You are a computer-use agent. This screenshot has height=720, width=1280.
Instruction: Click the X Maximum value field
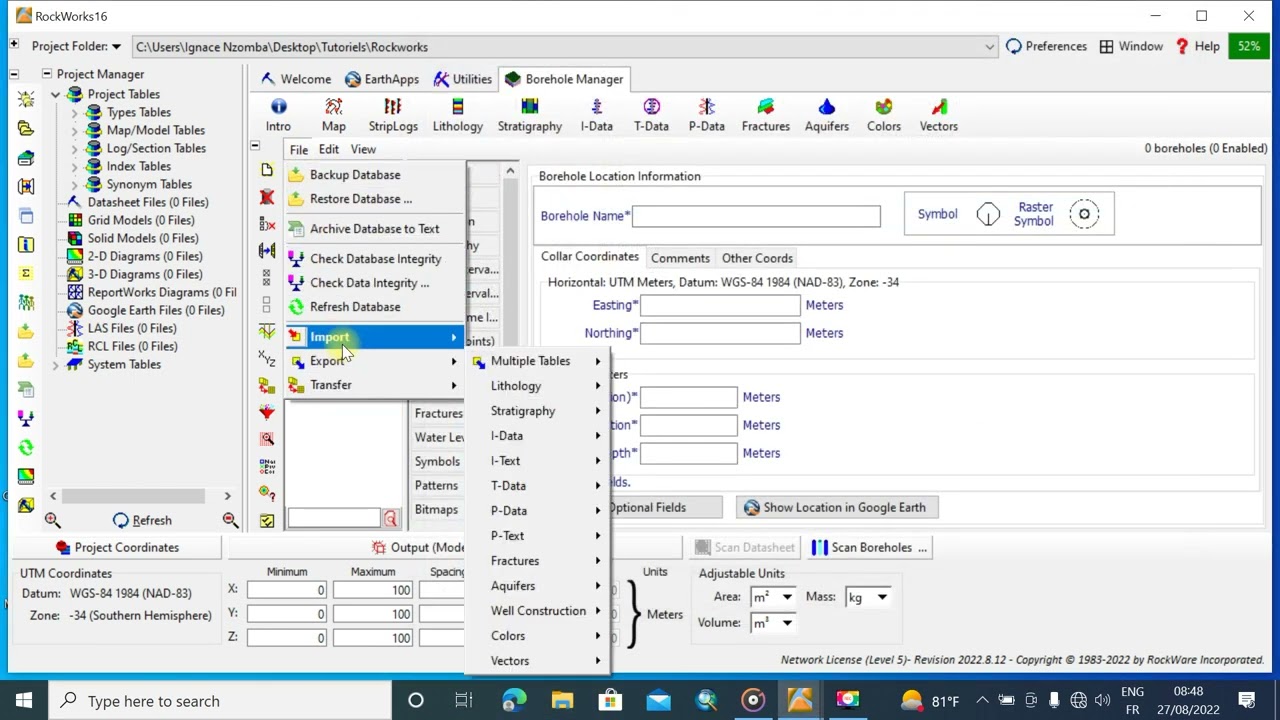[x=372, y=590]
